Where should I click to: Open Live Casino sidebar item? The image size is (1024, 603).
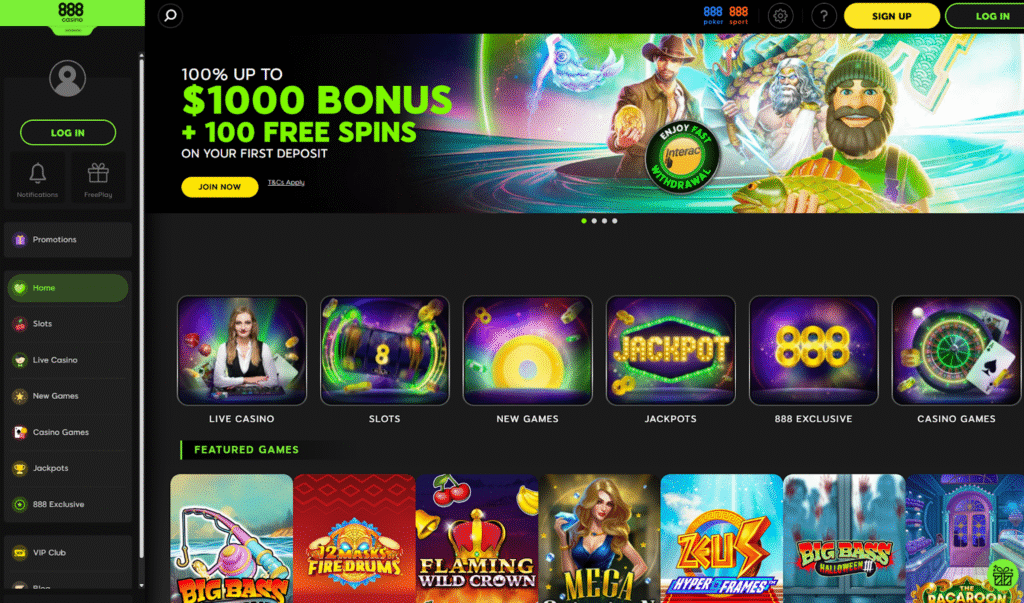pos(68,360)
